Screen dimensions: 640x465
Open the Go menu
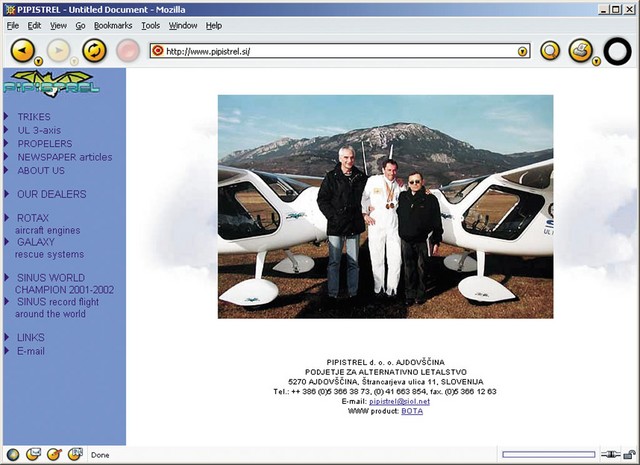click(80, 26)
